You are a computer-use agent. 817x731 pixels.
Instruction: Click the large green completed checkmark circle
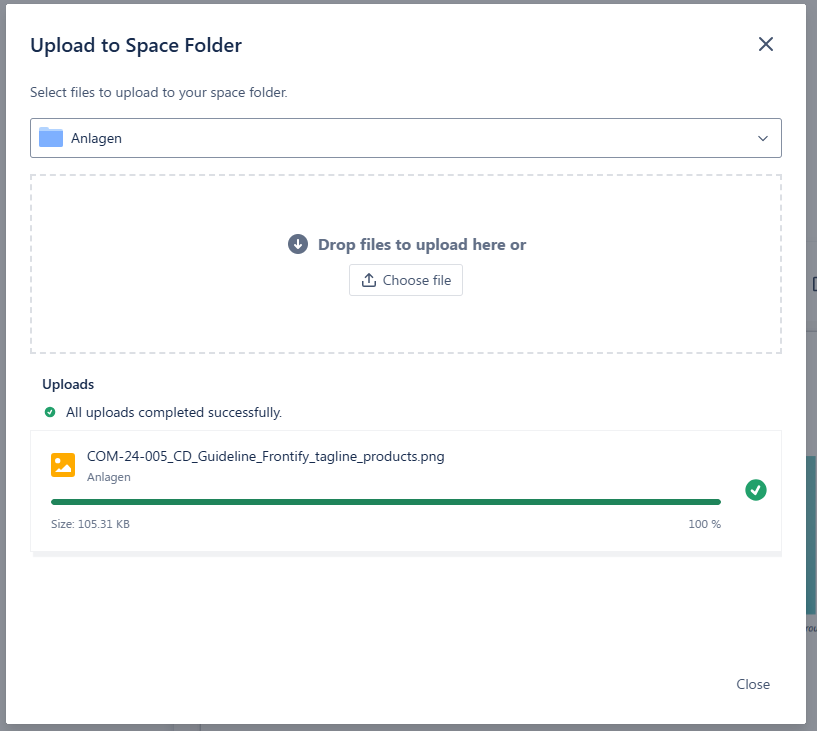(756, 490)
